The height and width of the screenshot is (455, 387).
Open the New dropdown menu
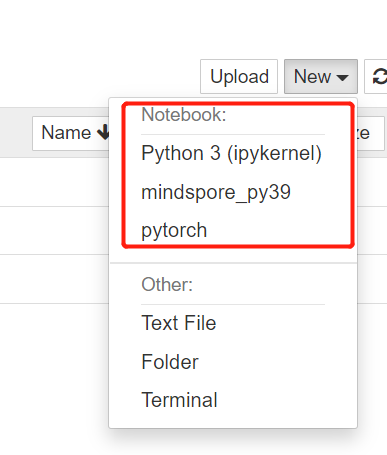point(321,77)
